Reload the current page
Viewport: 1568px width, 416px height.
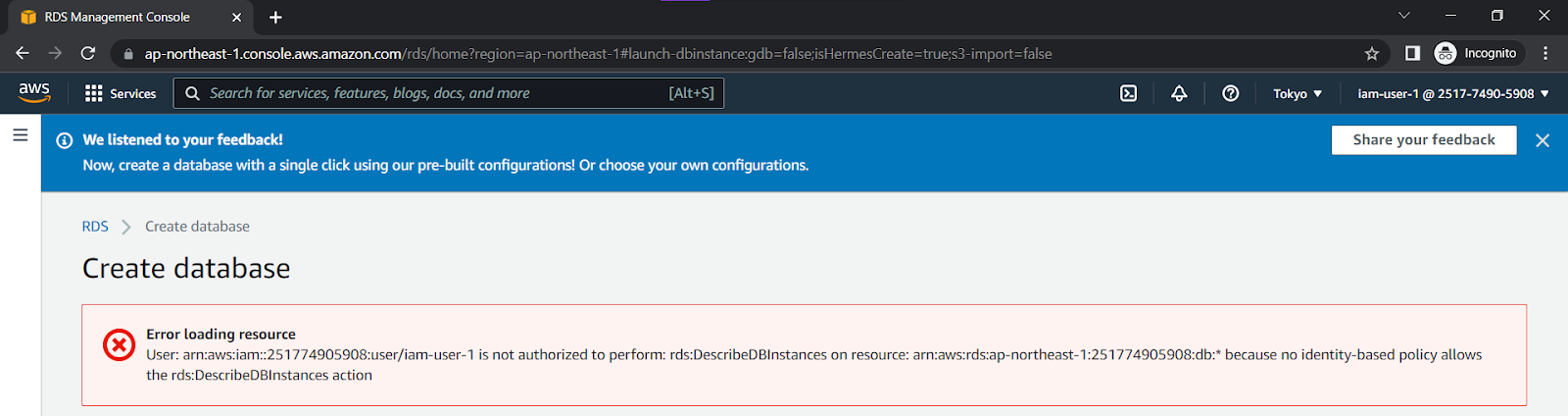coord(88,53)
